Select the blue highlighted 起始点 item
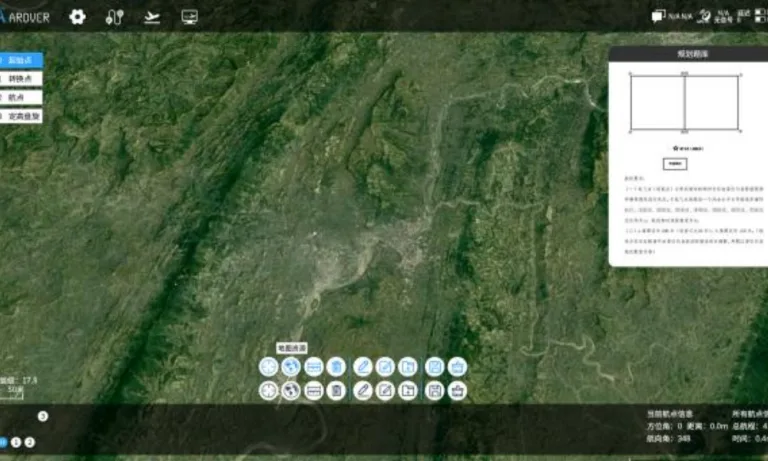This screenshot has width=768, height=461. pyautogui.click(x=21, y=60)
